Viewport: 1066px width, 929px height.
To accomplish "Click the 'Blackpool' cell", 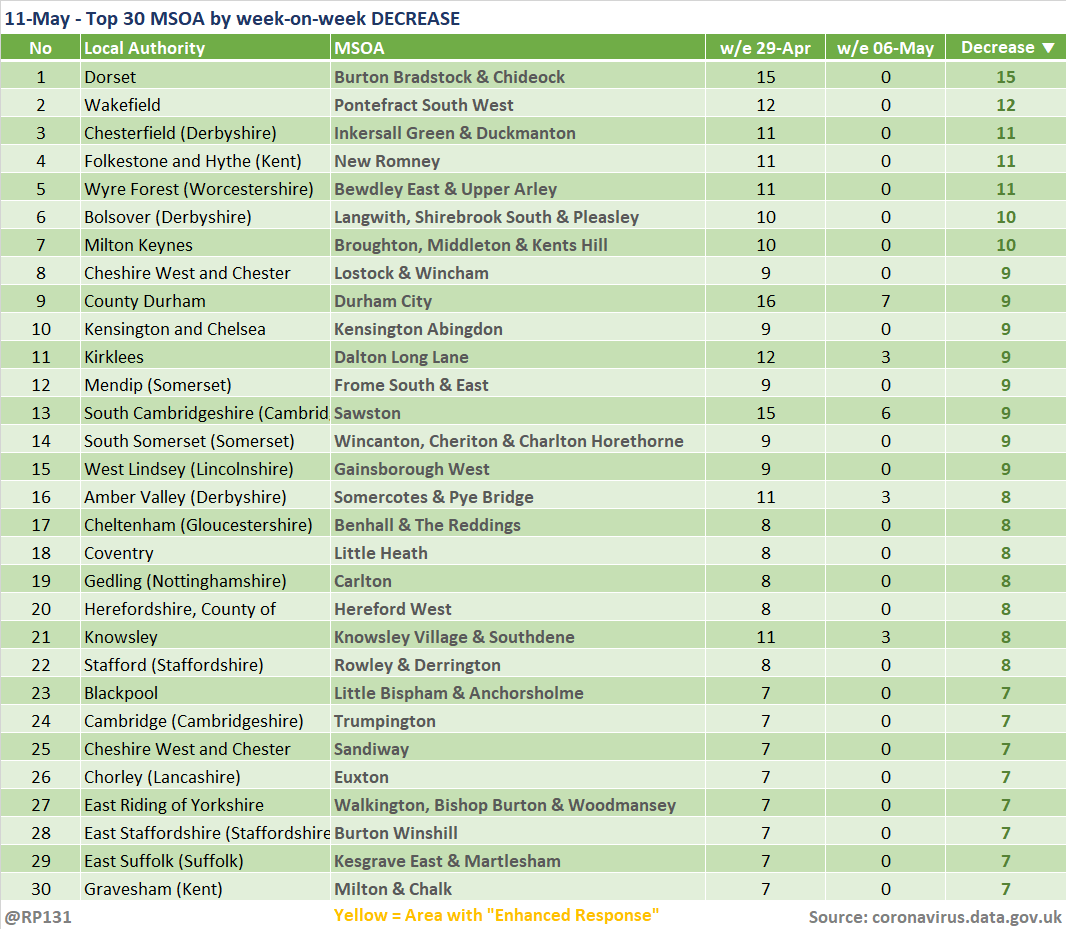I will (x=205, y=693).
